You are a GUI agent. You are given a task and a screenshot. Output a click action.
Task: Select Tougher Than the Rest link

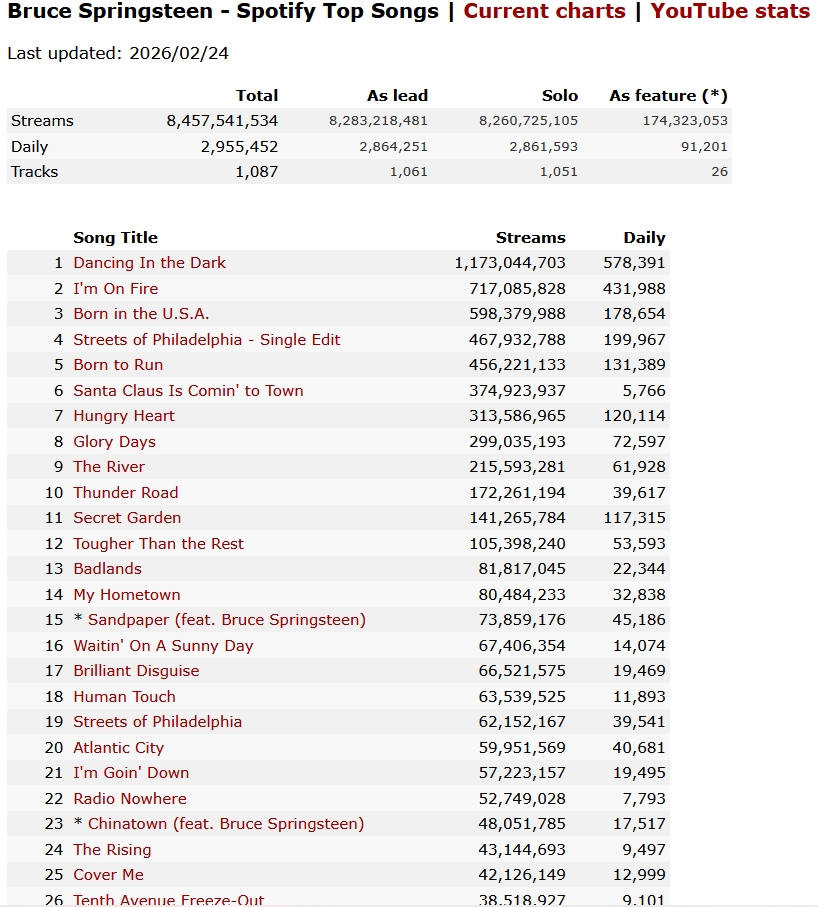(x=158, y=544)
